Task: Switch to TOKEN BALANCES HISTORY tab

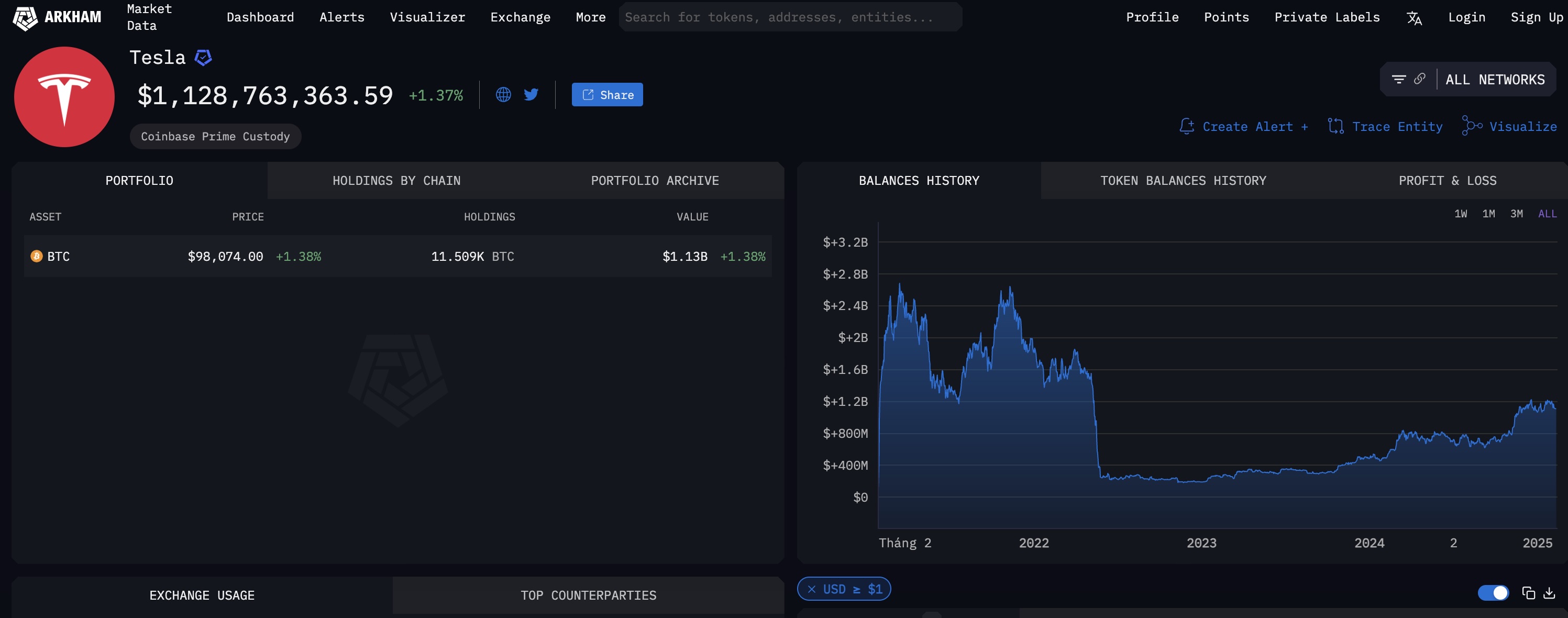Action: tap(1183, 180)
